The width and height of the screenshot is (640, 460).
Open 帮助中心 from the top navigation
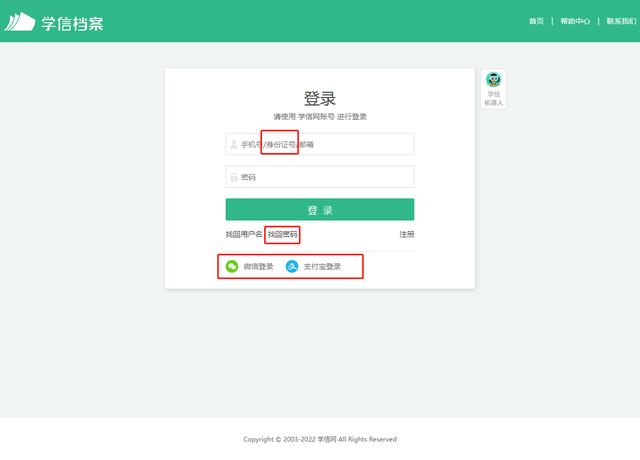click(x=575, y=21)
